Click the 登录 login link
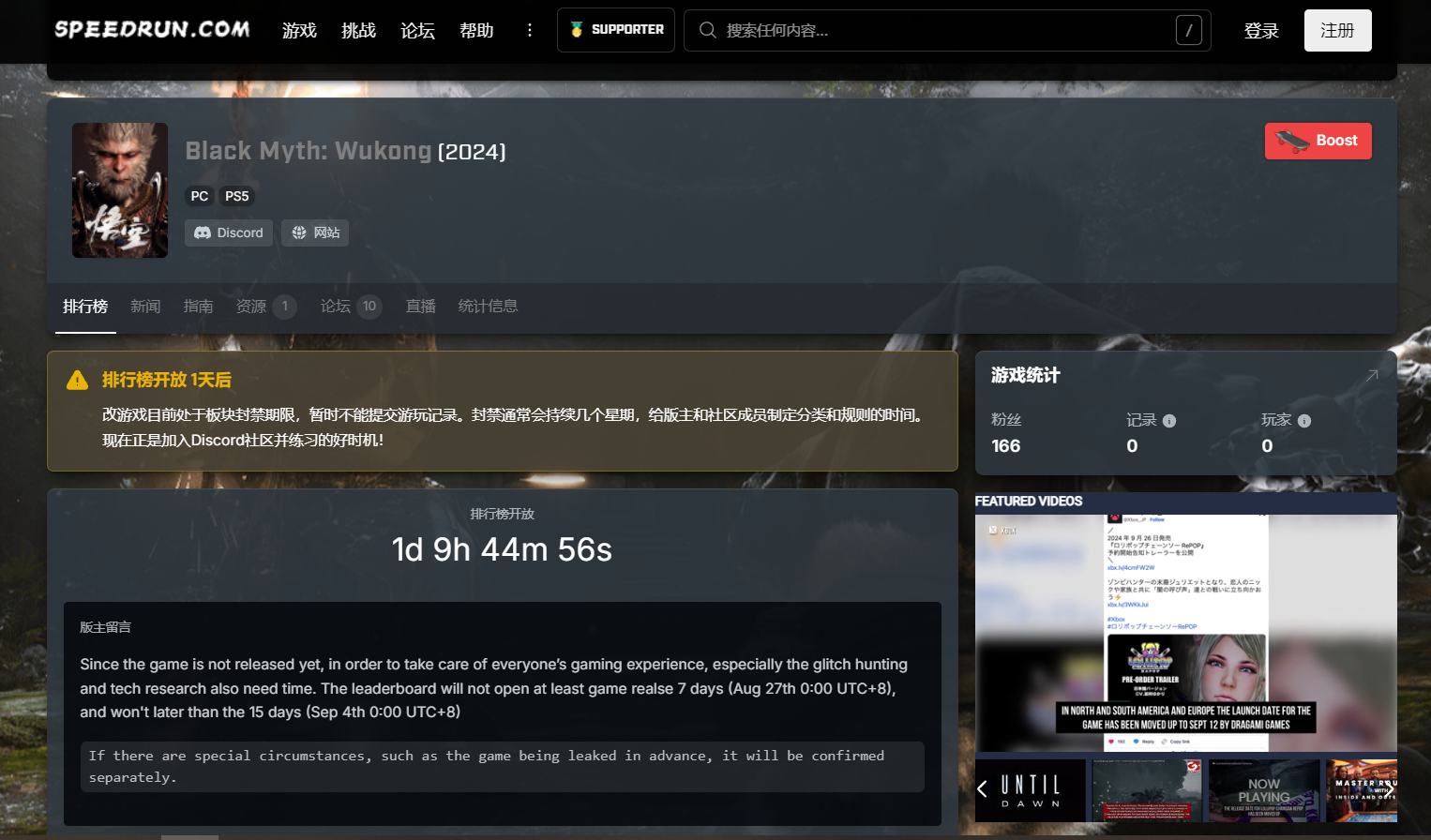This screenshot has height=840, width=1431. (1261, 31)
